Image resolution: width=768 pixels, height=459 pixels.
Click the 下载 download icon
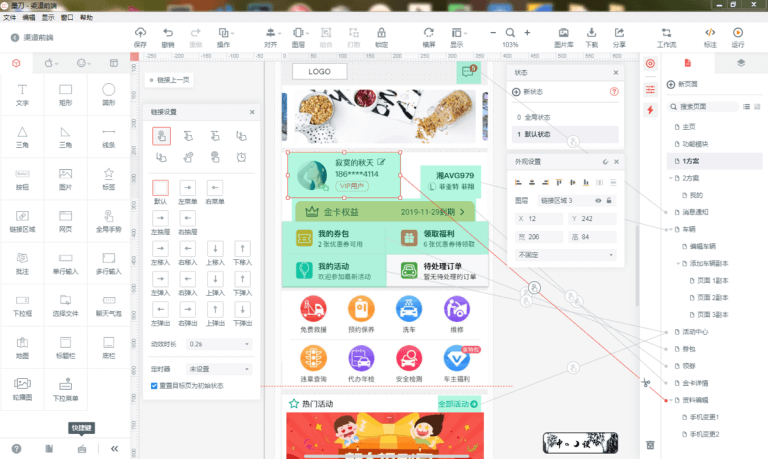click(591, 33)
